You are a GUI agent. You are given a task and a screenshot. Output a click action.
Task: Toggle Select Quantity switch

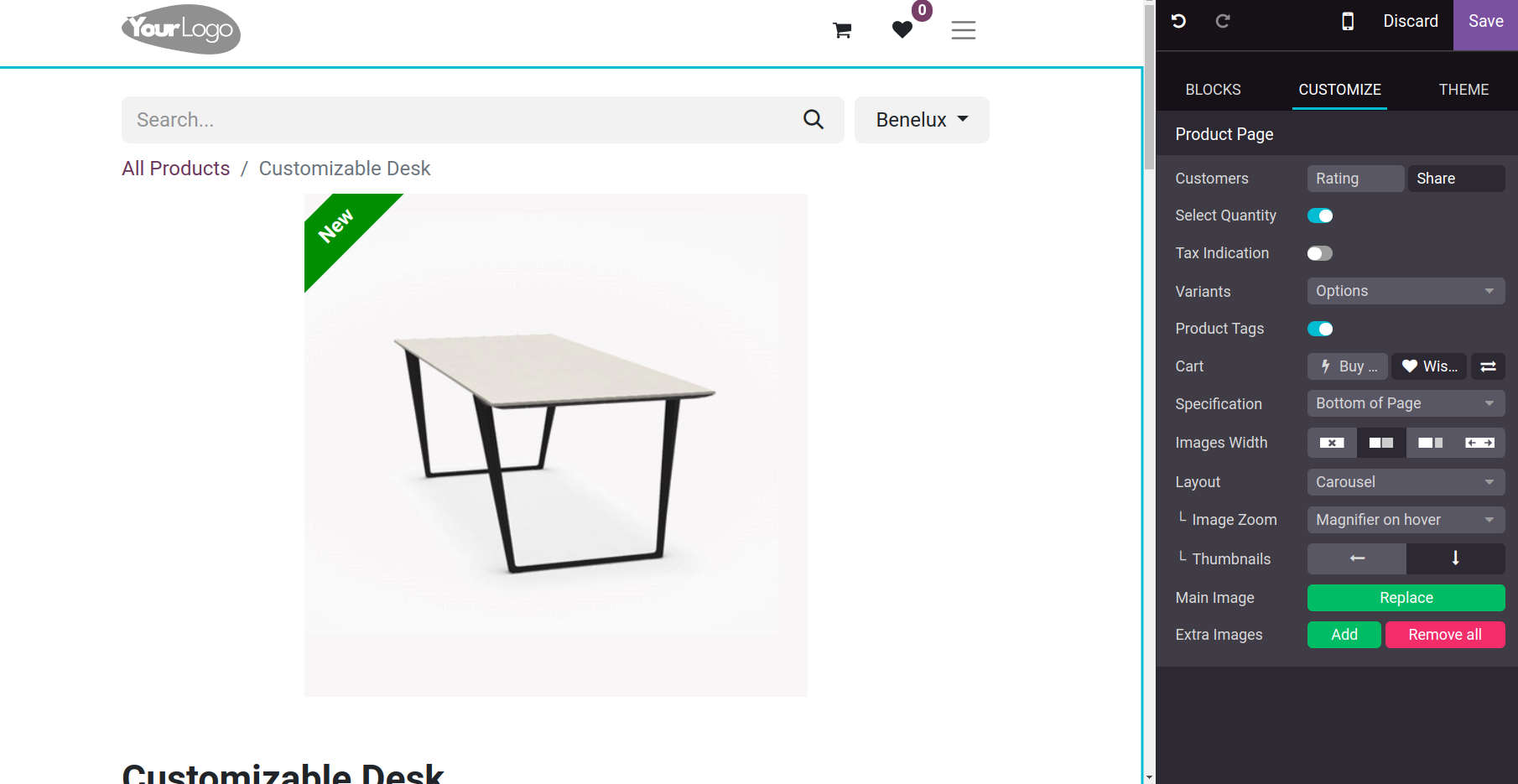(1320, 215)
